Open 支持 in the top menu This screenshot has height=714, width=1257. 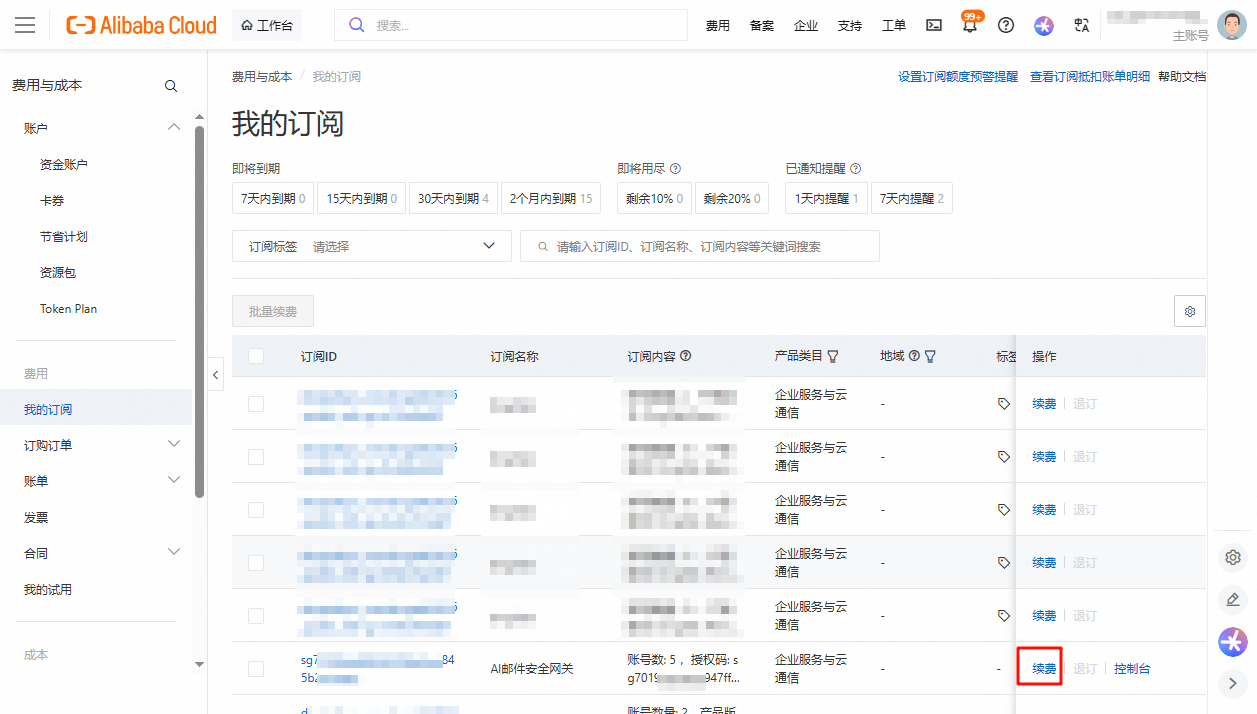[849, 26]
